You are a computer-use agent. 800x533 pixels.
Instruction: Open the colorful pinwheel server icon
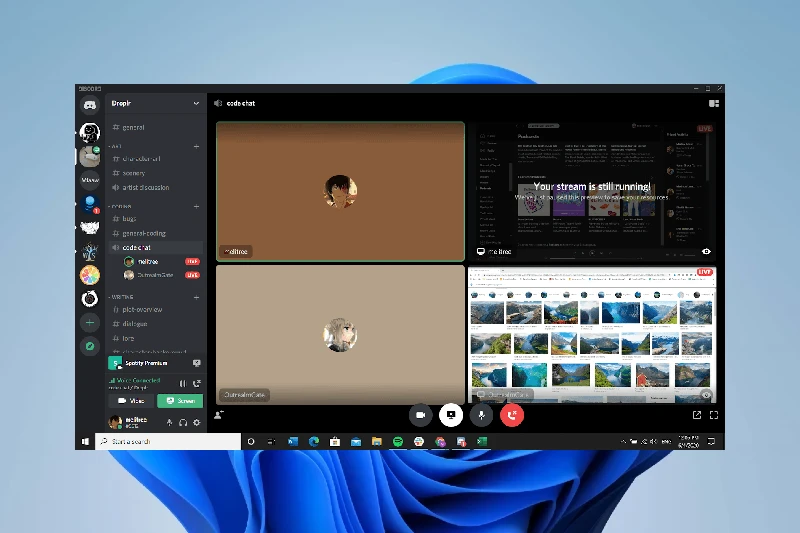(x=90, y=275)
